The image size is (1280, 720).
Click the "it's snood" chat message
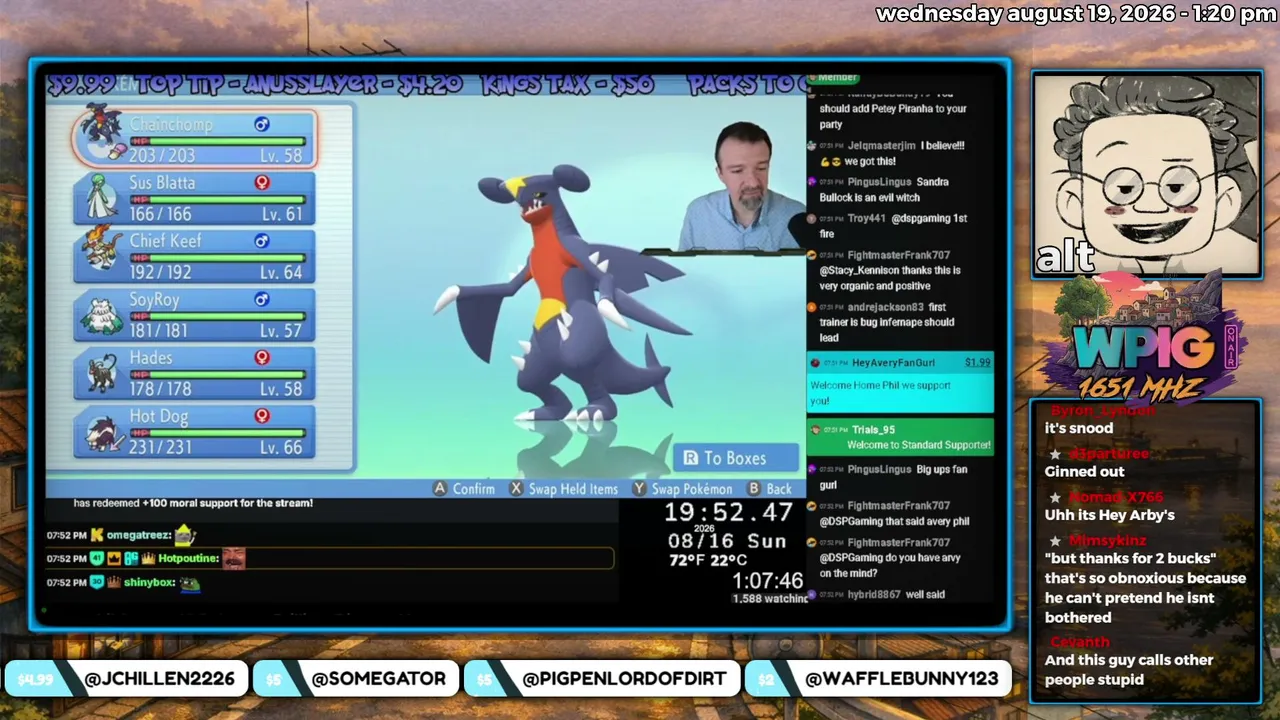click(x=1079, y=428)
